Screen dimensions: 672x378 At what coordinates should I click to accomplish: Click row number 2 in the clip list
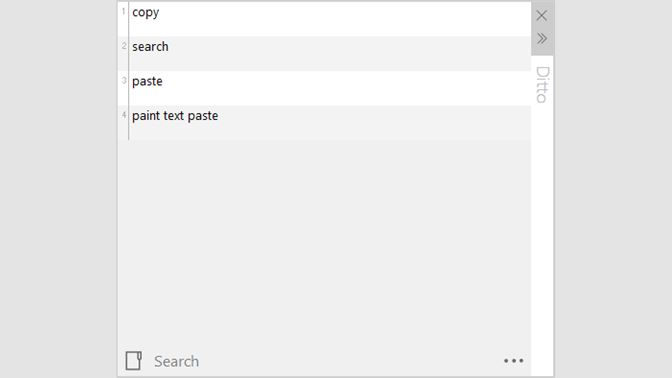(x=123, y=46)
